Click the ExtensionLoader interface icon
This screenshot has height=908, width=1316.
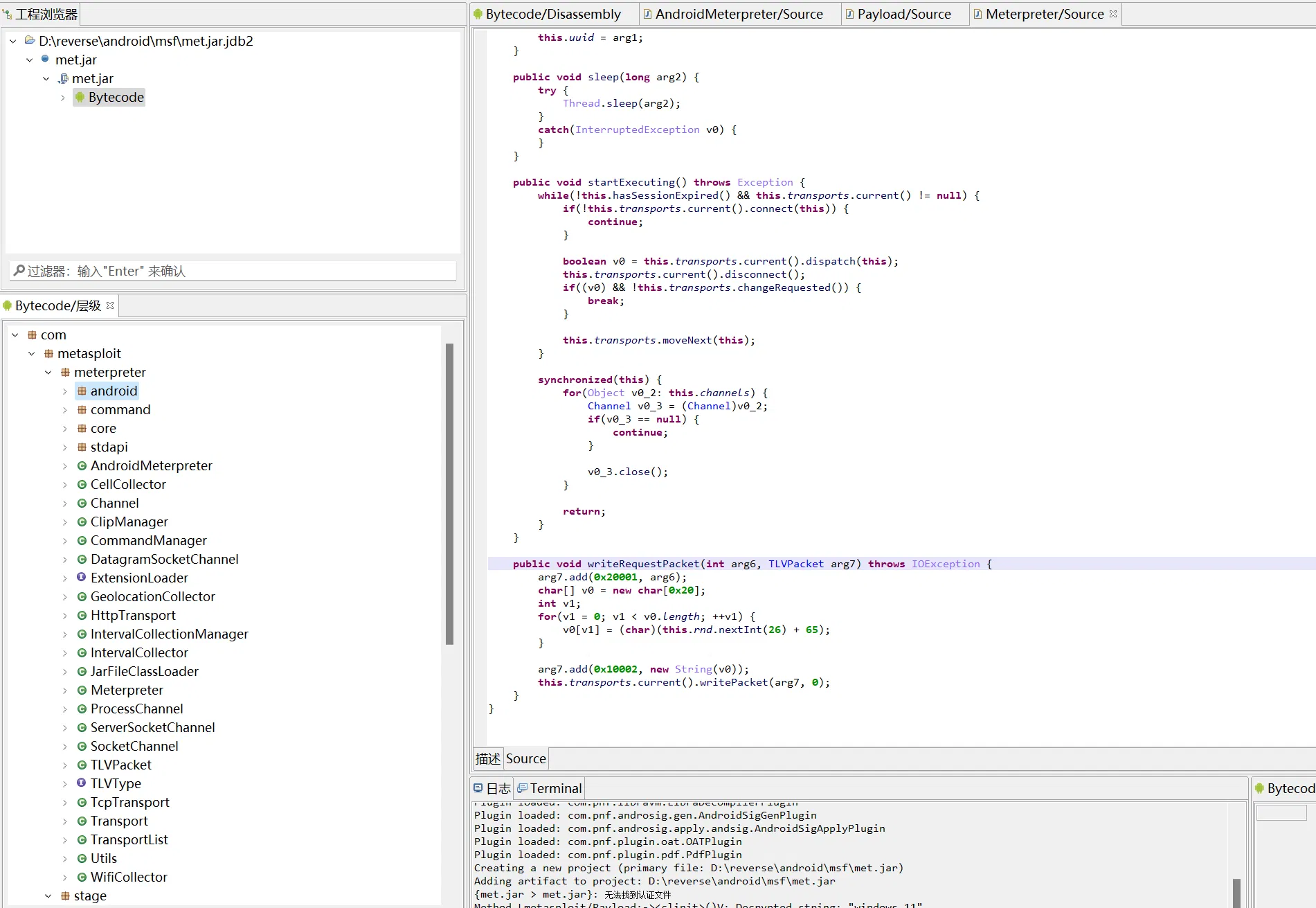(82, 578)
